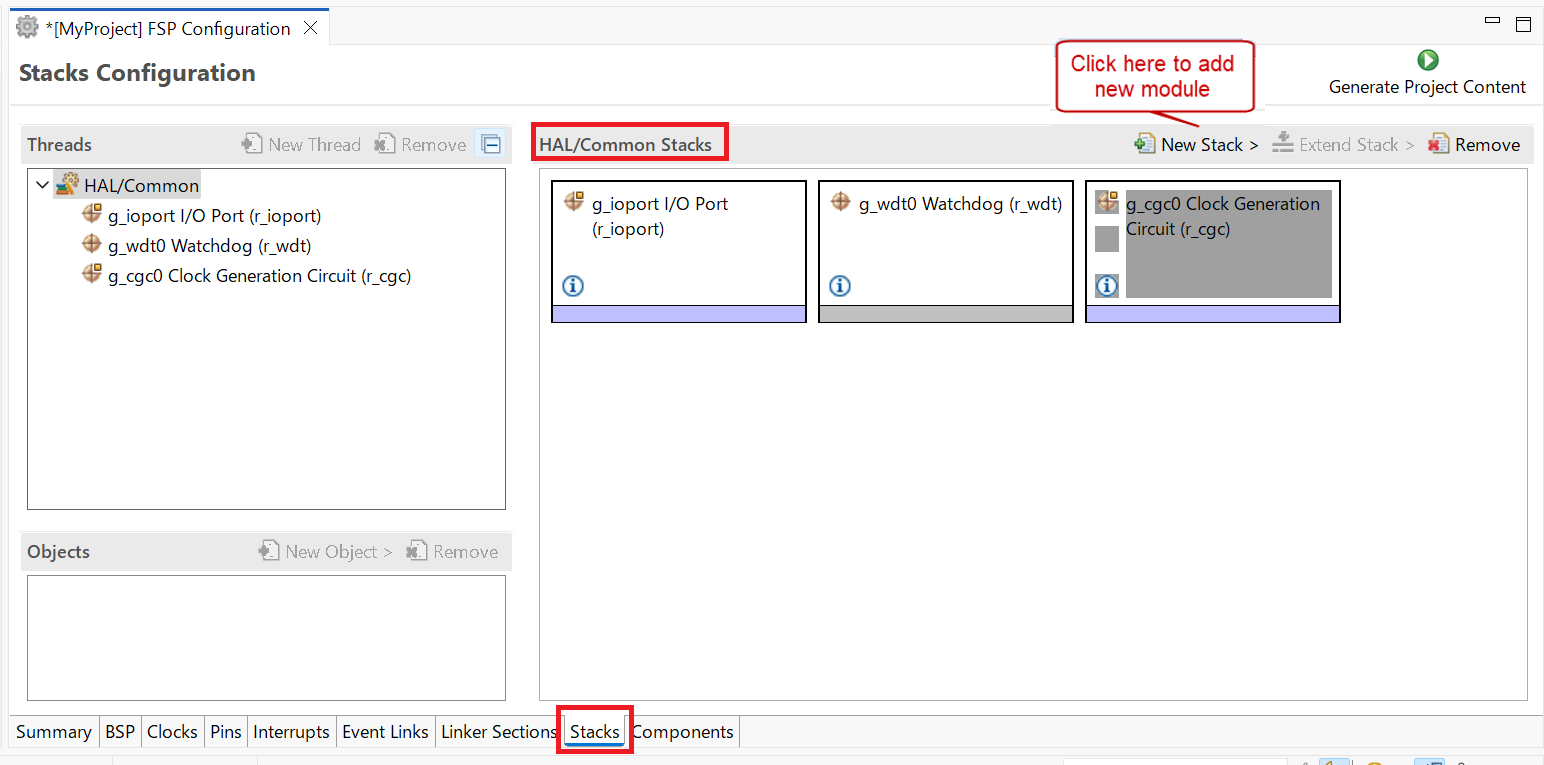This screenshot has height=765, width=1544.
Task: Click the module icon in g_ioport stack box
Action: click(574, 201)
